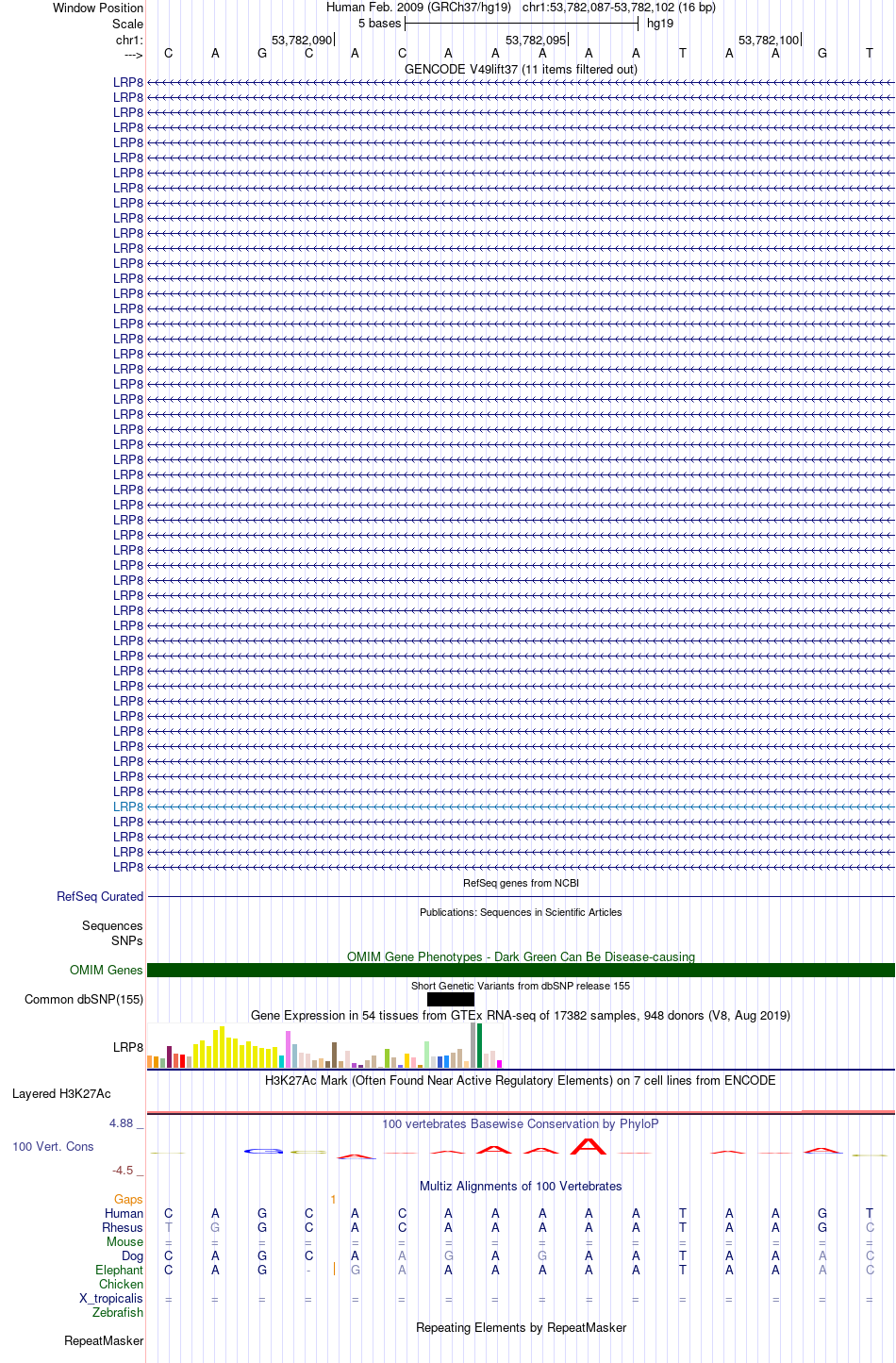This screenshot has width=896, height=1363.
Task: Click the dark green OMIM gene bar
Action: coord(521,970)
